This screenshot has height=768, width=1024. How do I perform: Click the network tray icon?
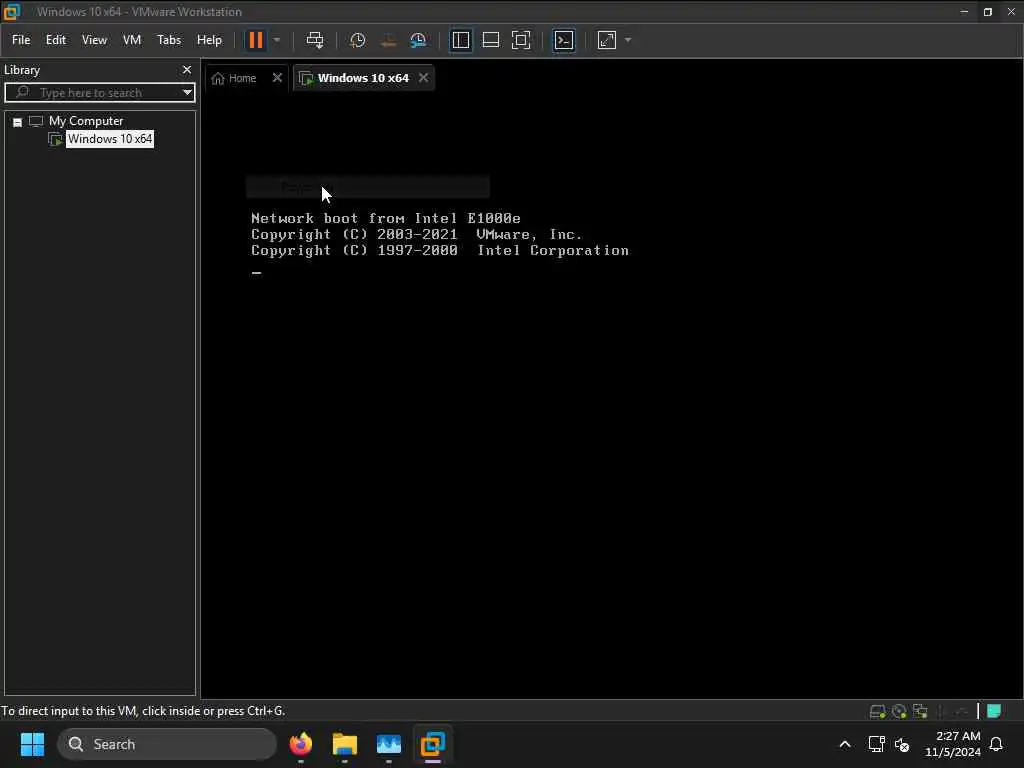(x=876, y=744)
